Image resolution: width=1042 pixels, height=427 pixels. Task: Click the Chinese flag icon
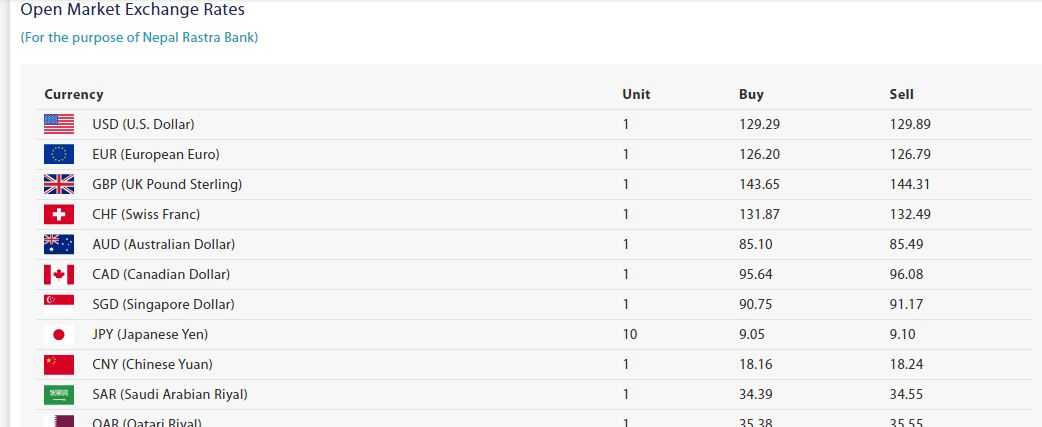tap(59, 365)
